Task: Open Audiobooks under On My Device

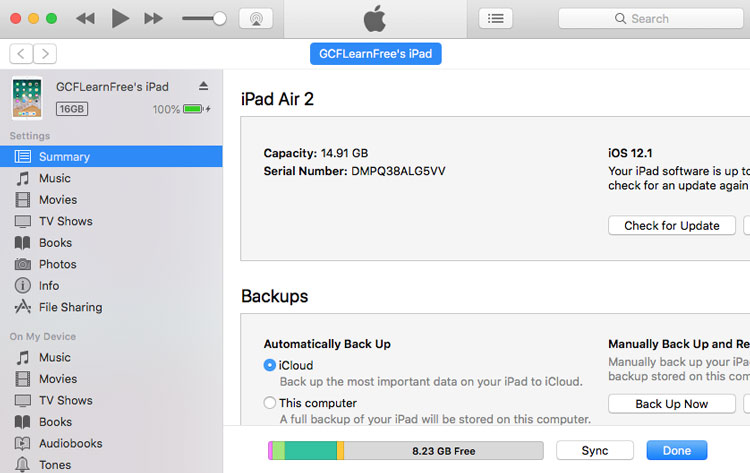Action: tap(70, 443)
